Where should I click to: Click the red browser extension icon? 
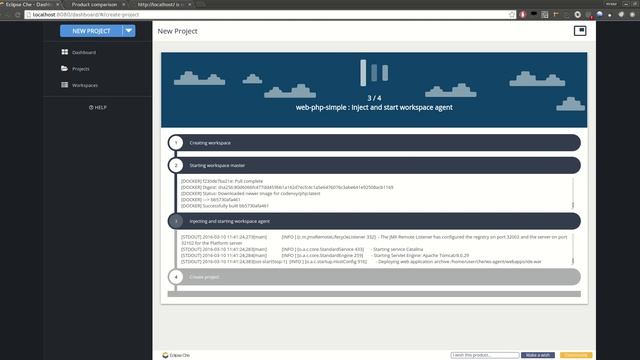pyautogui.click(x=523, y=14)
